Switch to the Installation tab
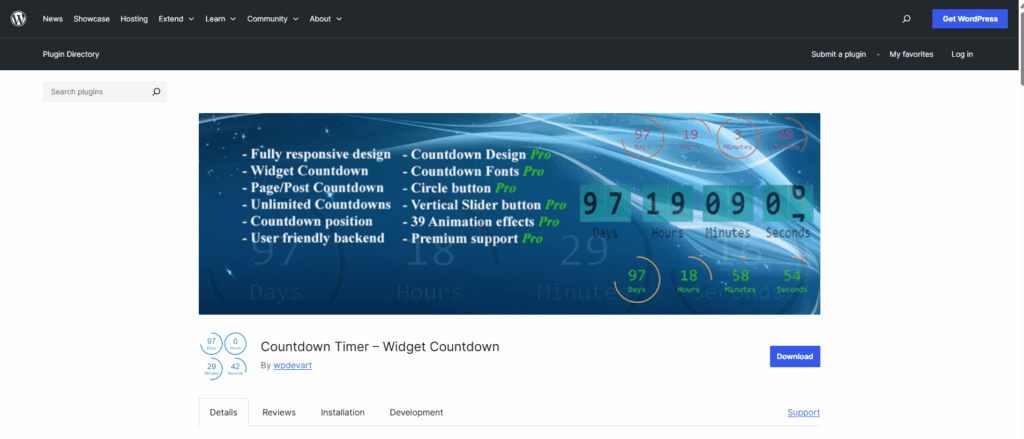The width and height of the screenshot is (1024, 439). click(342, 413)
